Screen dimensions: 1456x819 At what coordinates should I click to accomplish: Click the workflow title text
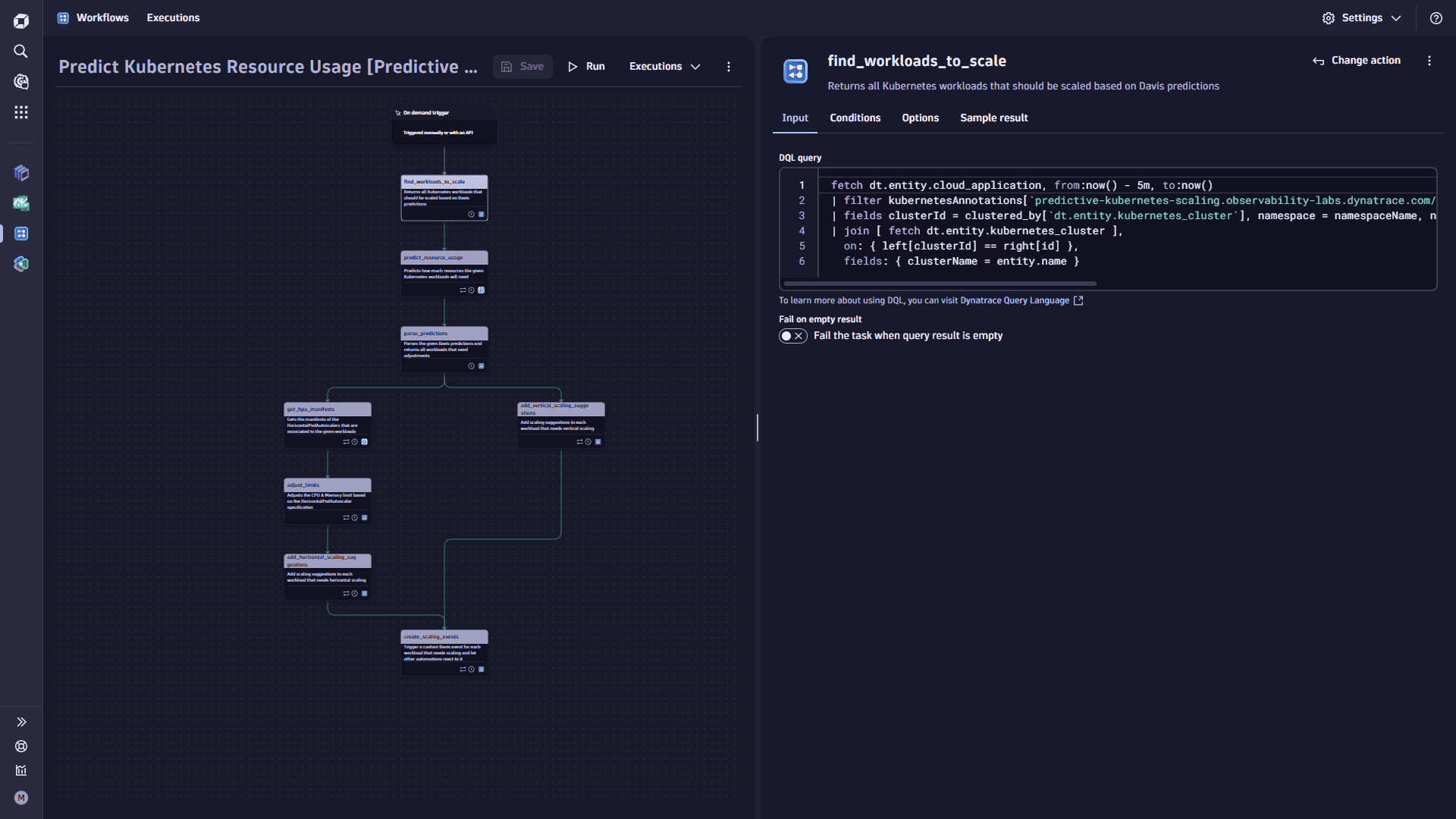(268, 67)
